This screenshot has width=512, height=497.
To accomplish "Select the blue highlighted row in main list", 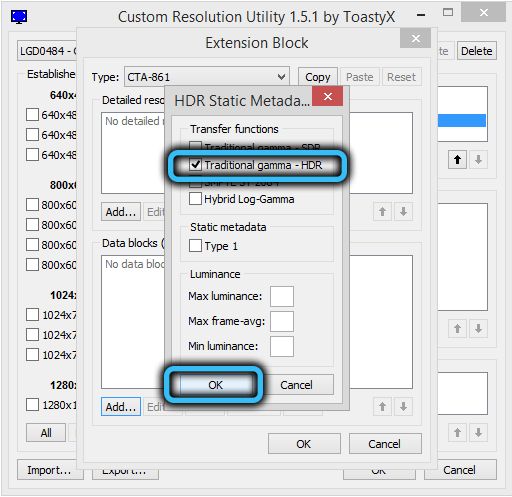I will click(x=462, y=120).
